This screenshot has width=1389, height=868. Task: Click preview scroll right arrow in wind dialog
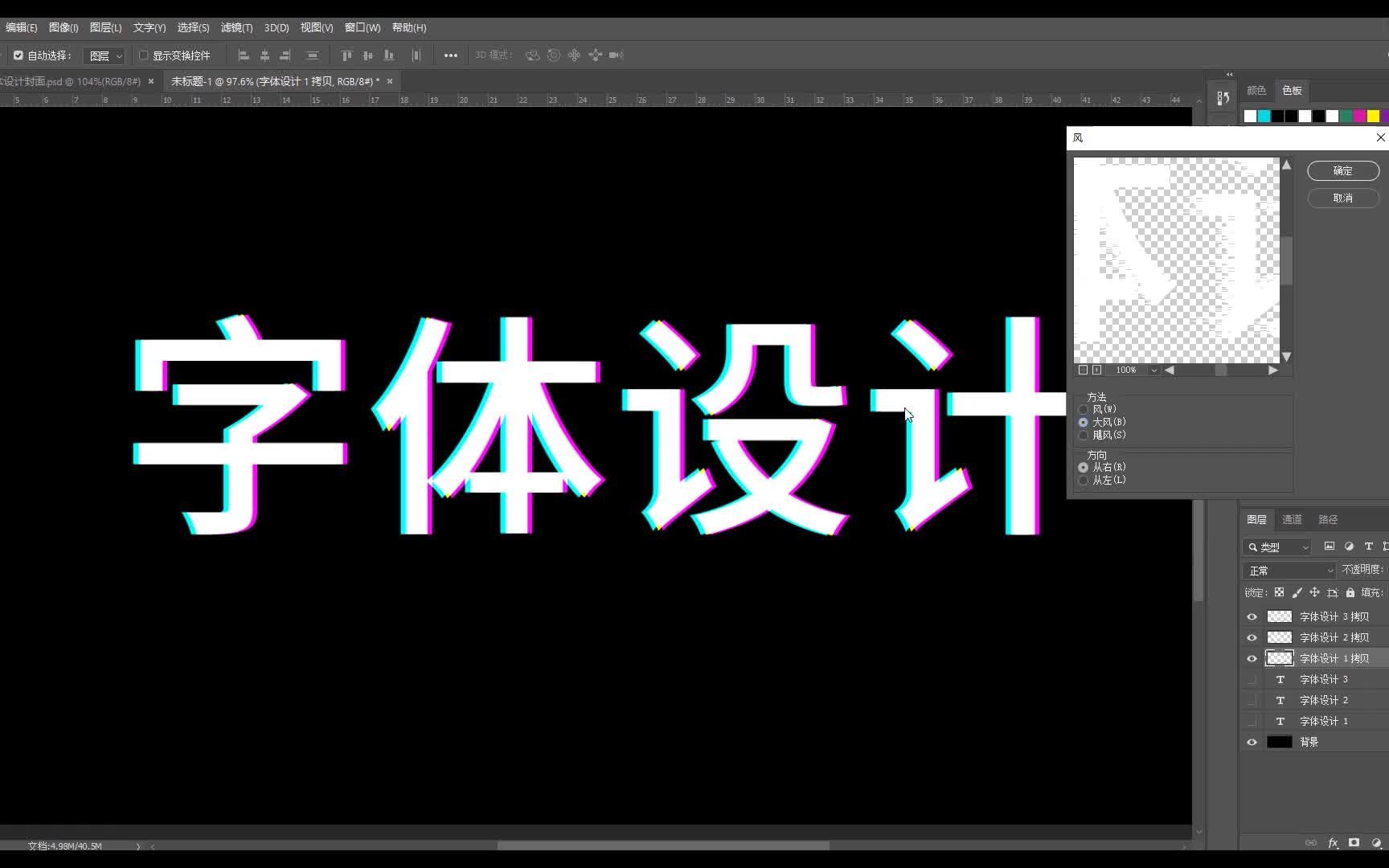coord(1272,370)
